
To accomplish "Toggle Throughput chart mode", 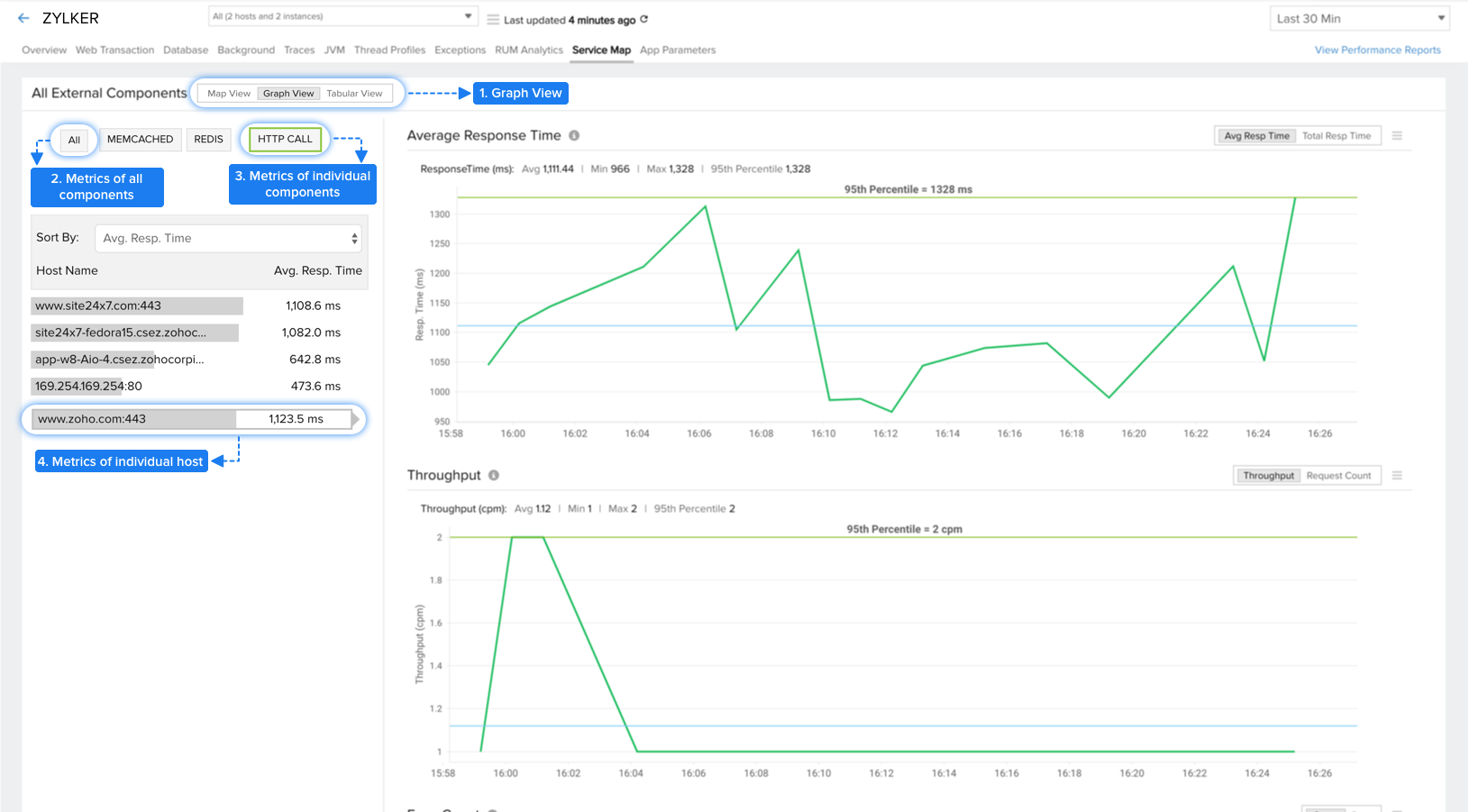I will coord(1268,476).
